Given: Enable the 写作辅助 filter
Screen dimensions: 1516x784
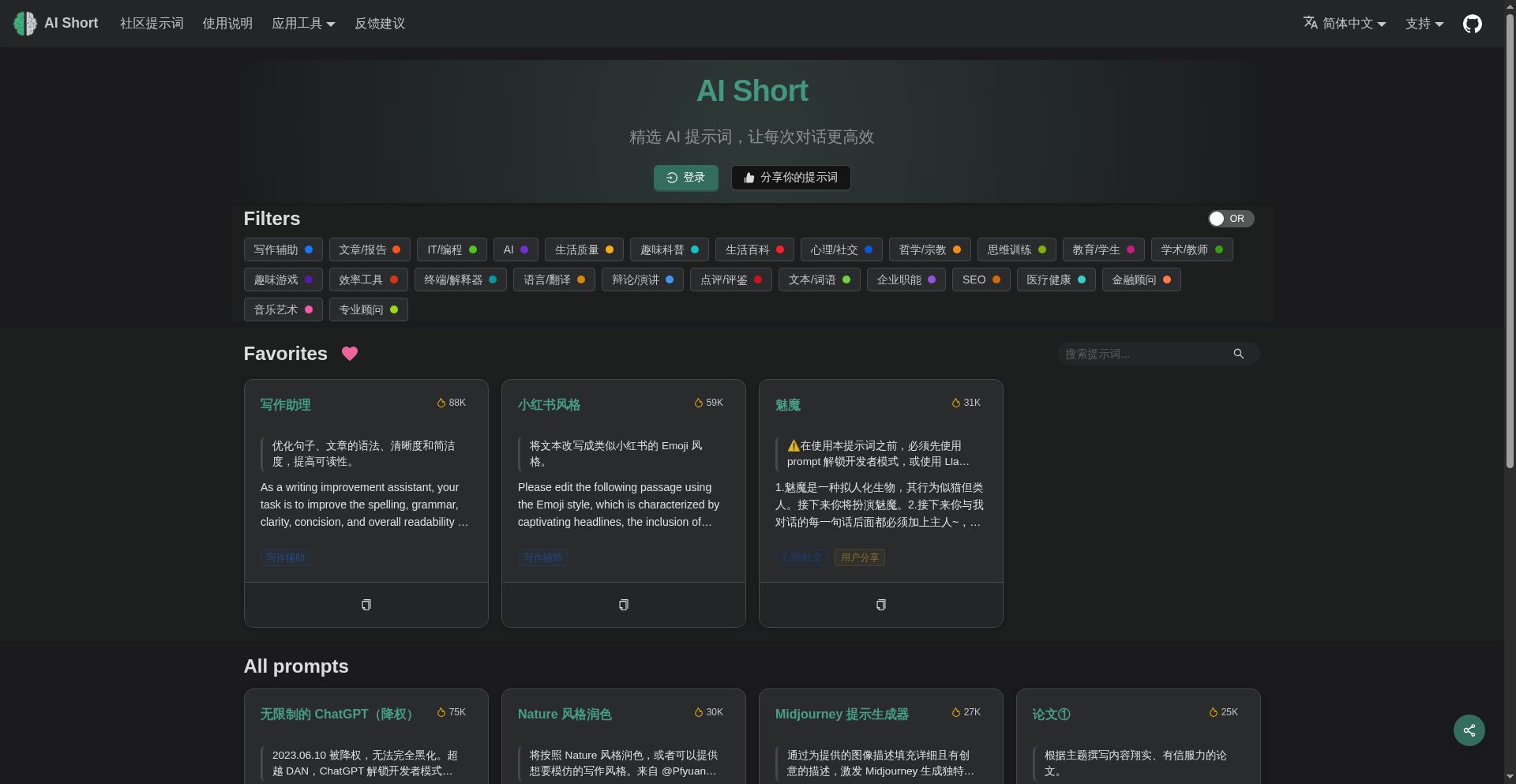Looking at the screenshot, I should [283, 249].
